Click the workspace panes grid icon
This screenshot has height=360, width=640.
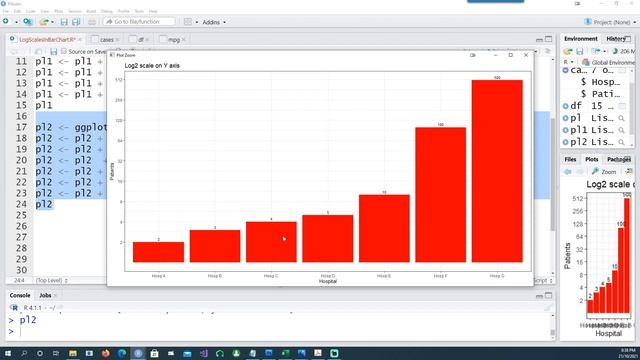(x=188, y=22)
